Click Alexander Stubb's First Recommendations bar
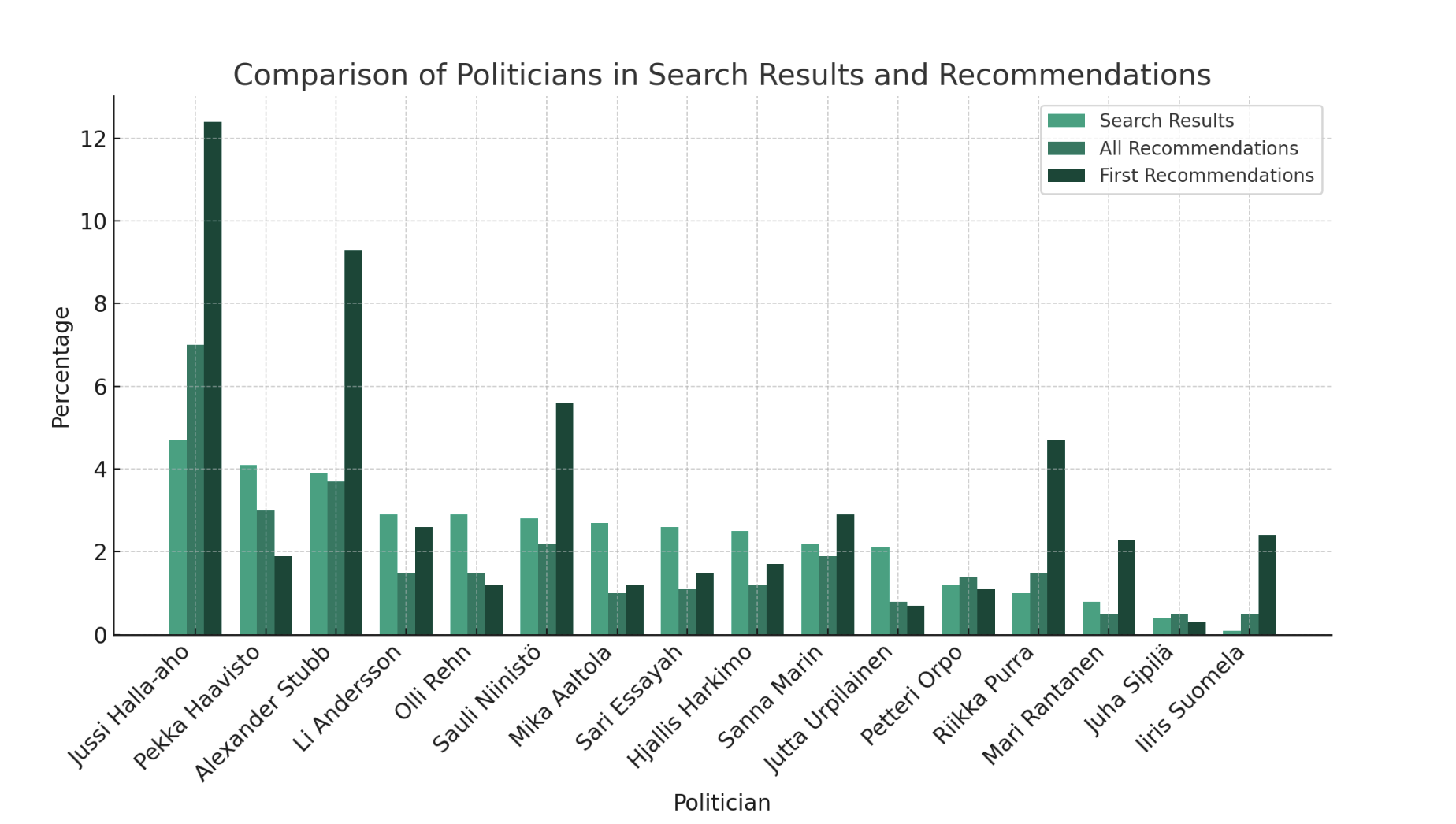Image resolution: width=1456 pixels, height=824 pixels. (354, 442)
